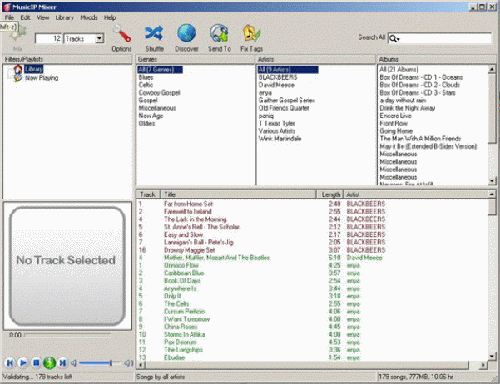Click the Genres column header
500x384 pixels.
(195, 59)
